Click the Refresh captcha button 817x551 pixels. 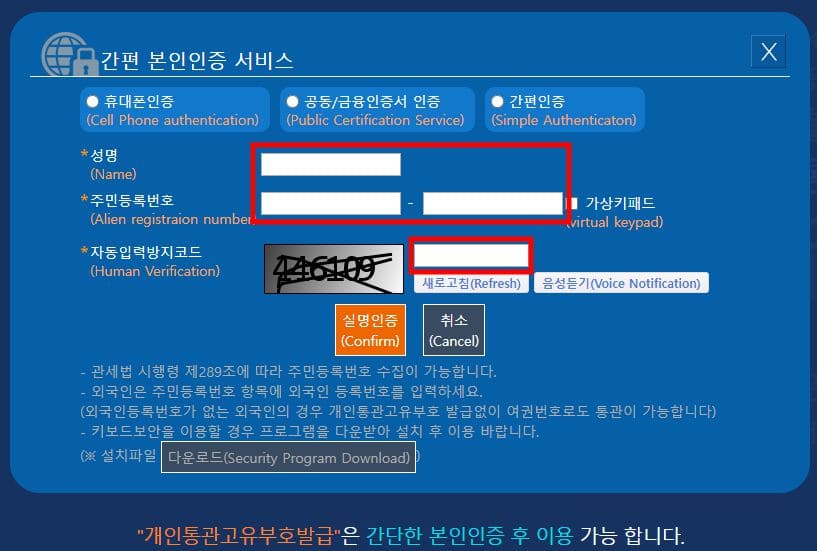[x=471, y=283]
